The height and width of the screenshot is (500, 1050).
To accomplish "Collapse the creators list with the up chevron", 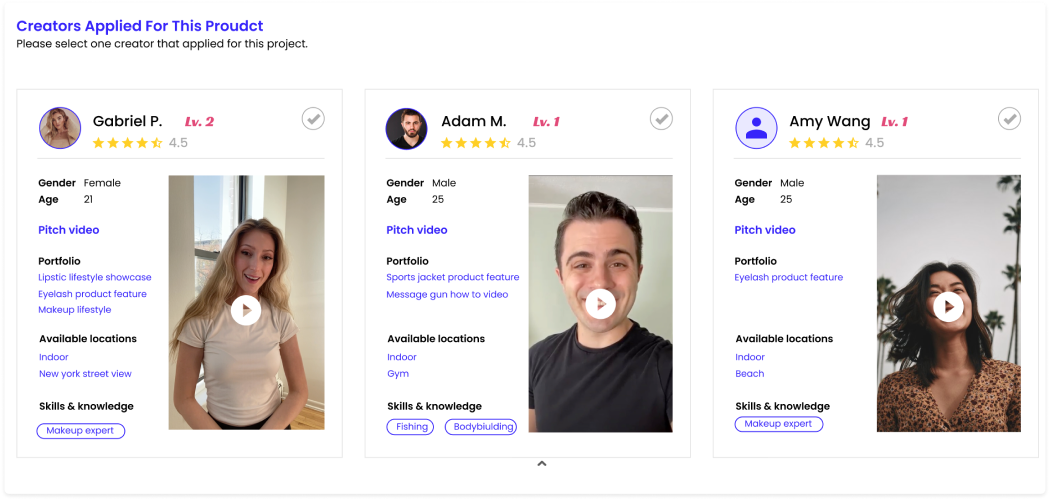I will 542,463.
